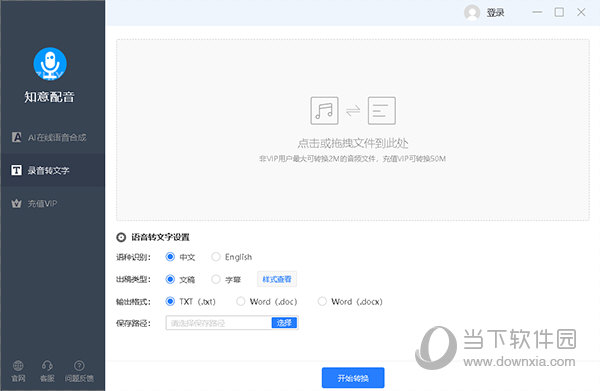
Task: Click the 样式查看 button
Action: click(277, 279)
